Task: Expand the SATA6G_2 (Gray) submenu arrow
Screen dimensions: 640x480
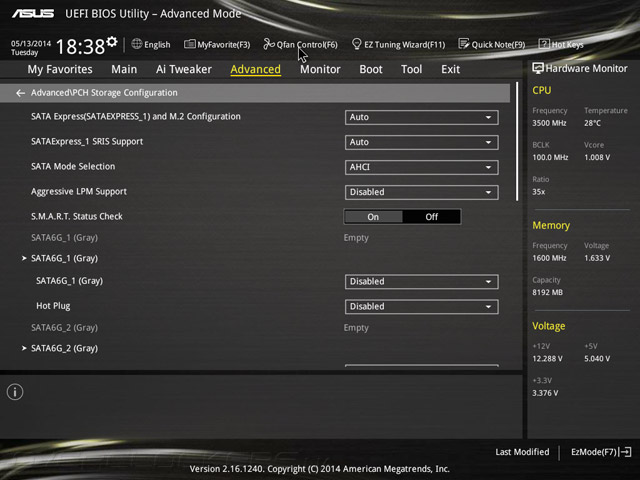Action: (24, 348)
